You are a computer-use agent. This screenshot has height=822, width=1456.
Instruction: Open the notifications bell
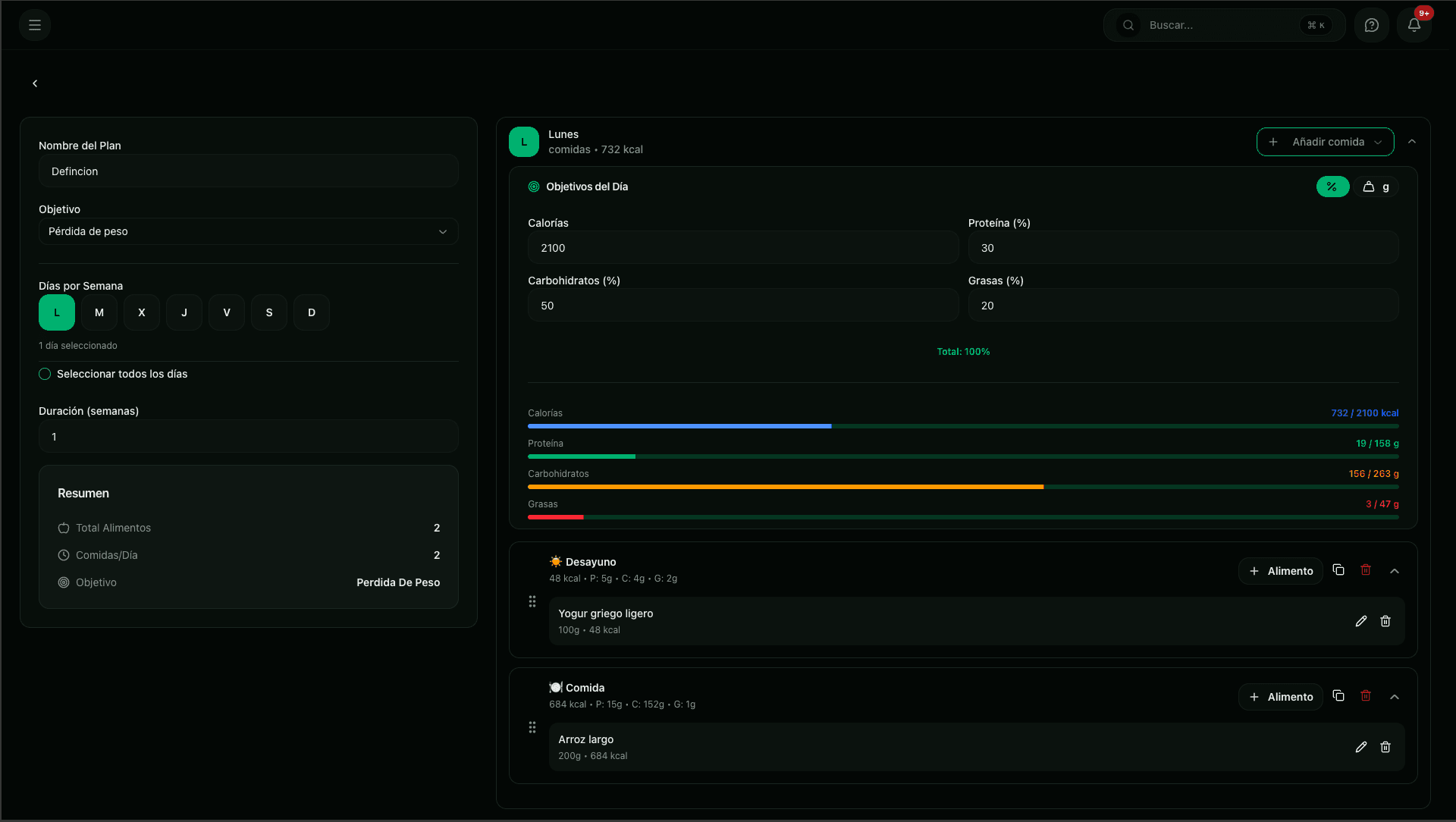tap(1414, 25)
